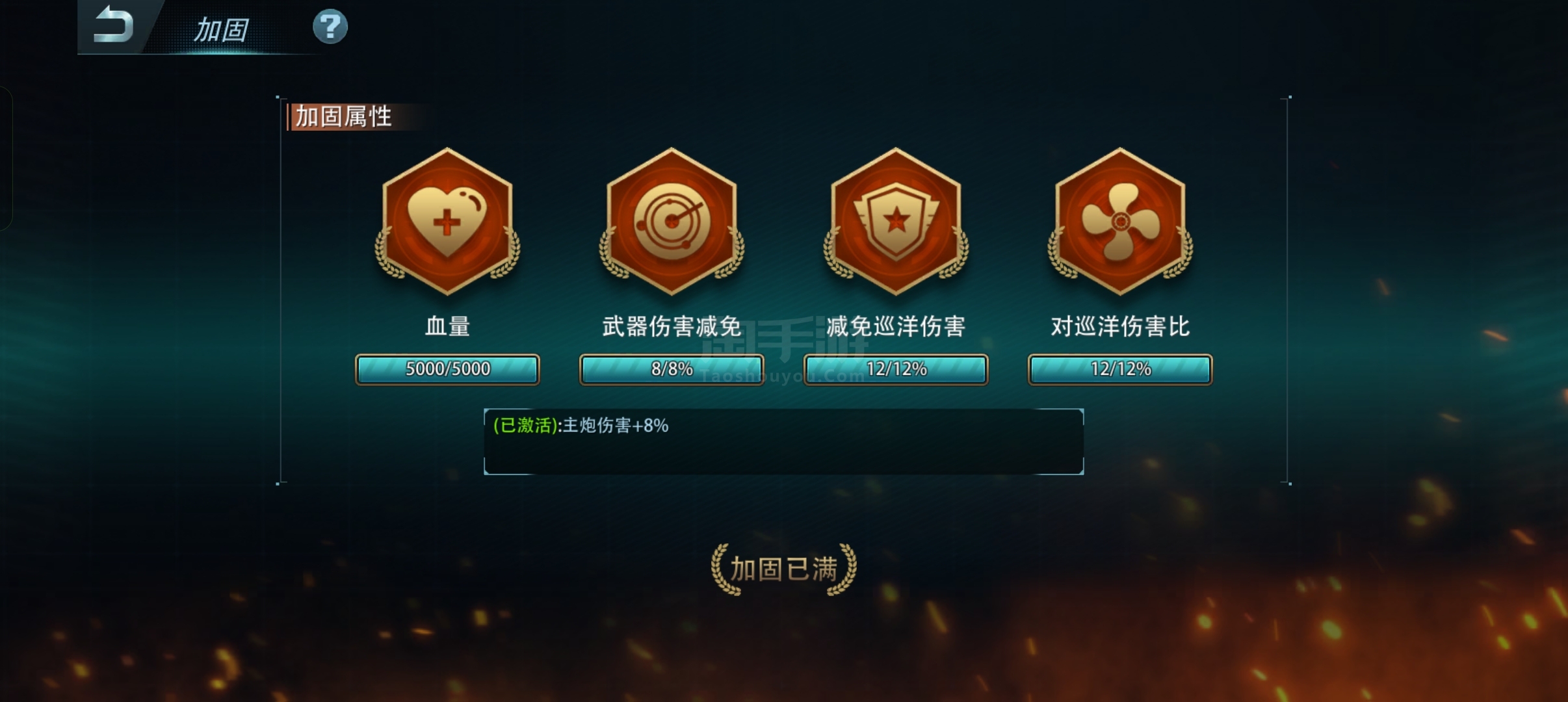
Task: Select the heart health (血量) hexagon icon
Action: 447,222
